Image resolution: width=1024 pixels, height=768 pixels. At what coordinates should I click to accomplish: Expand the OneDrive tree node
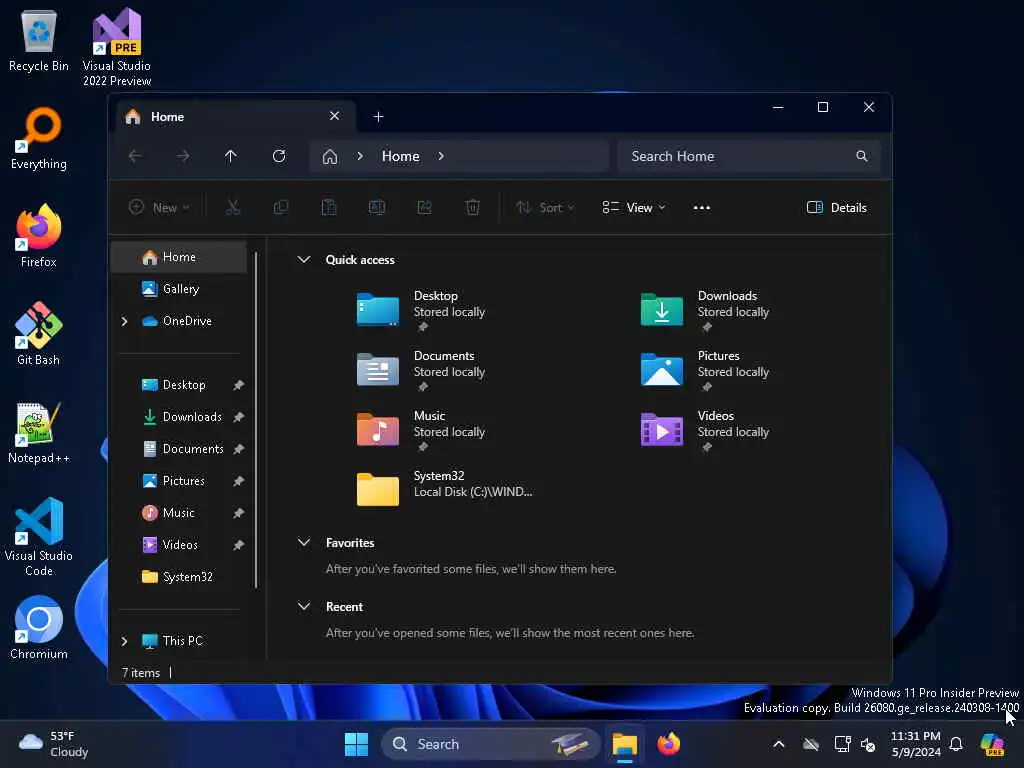tap(124, 321)
